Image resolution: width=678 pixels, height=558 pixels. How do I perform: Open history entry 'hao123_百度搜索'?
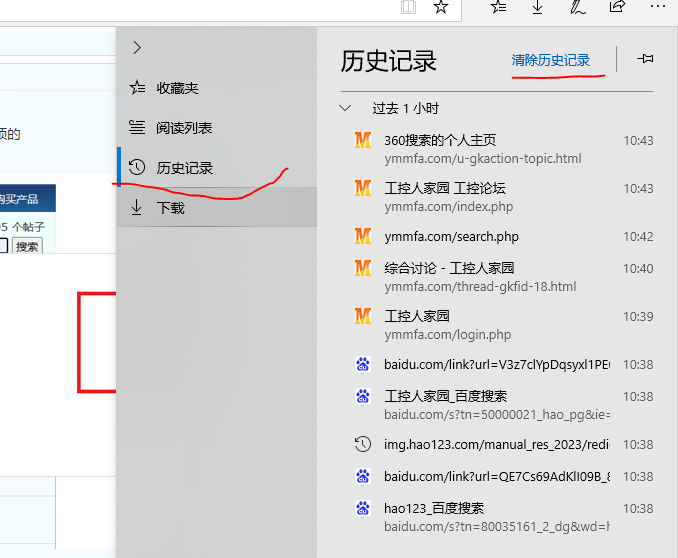(434, 508)
